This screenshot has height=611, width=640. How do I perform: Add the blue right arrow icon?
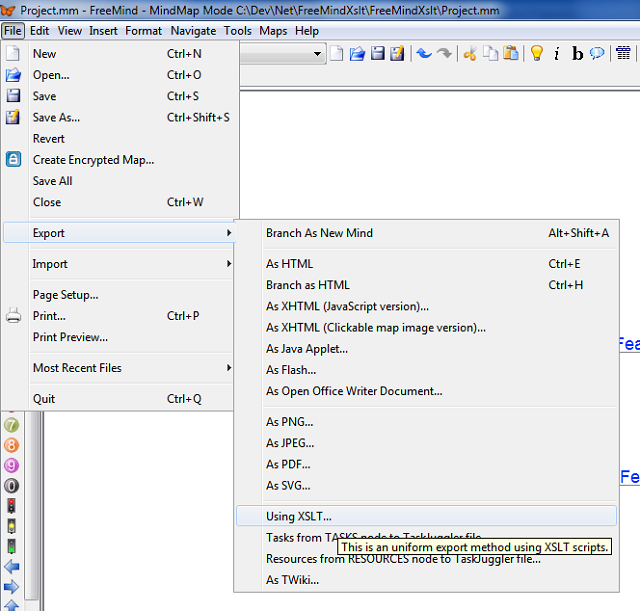[x=11, y=587]
